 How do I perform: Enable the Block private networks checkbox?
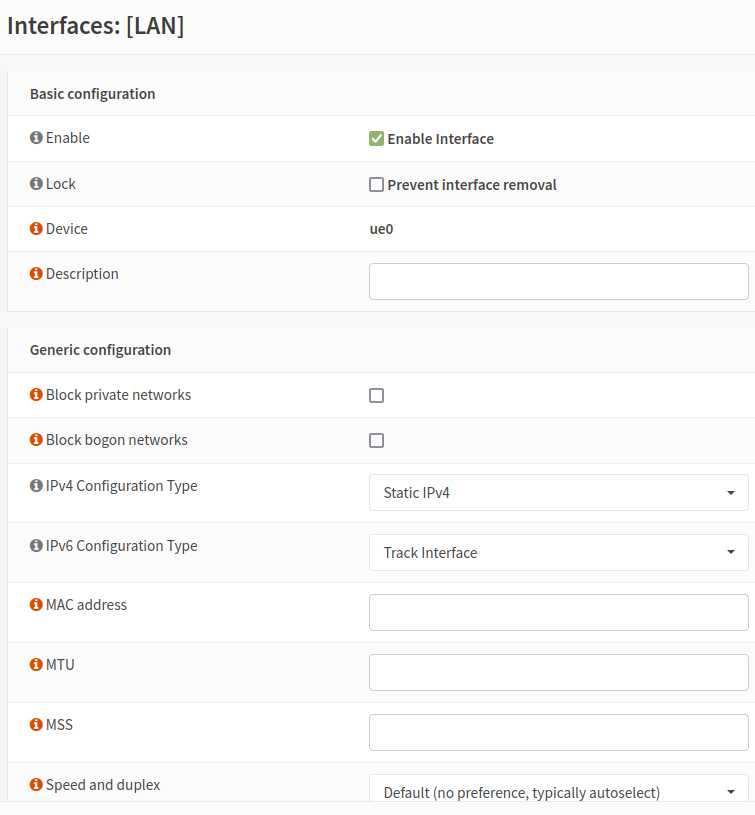377,396
